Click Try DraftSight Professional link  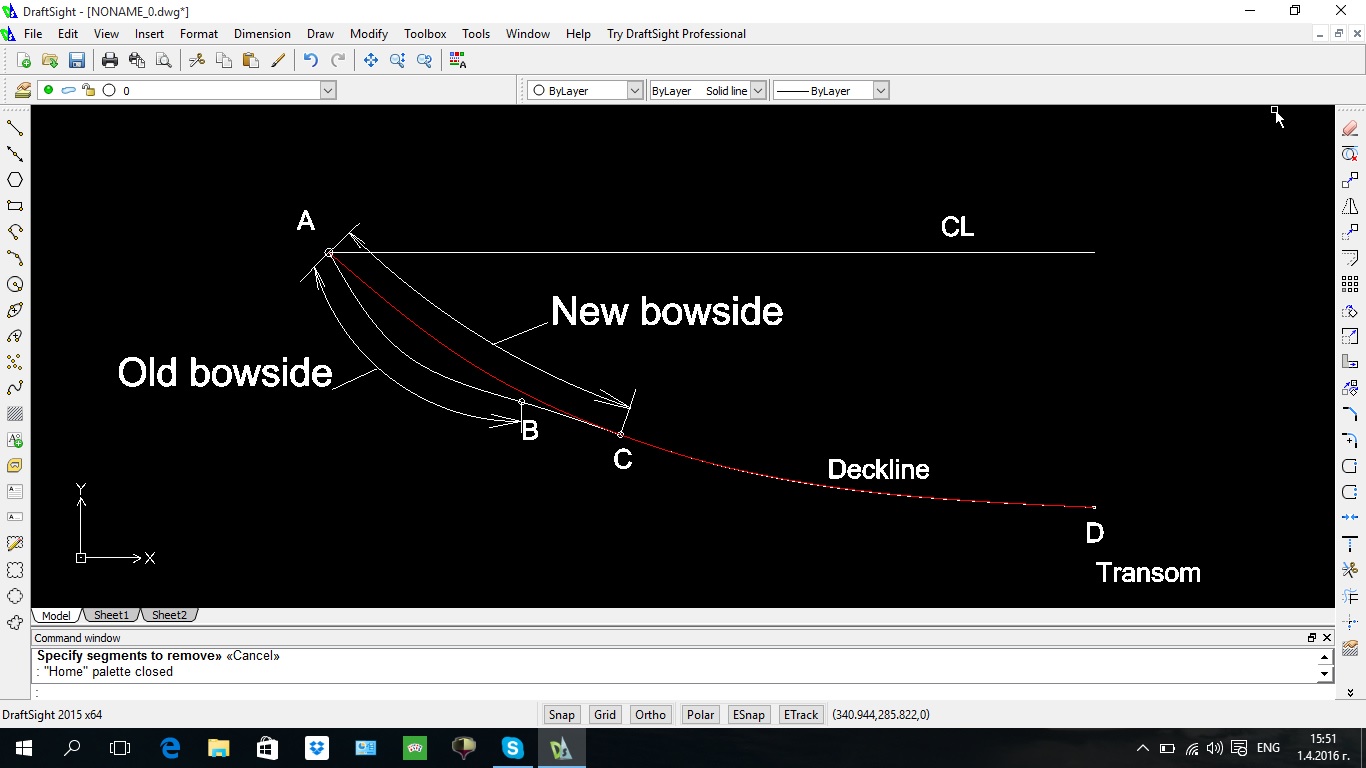tap(676, 34)
